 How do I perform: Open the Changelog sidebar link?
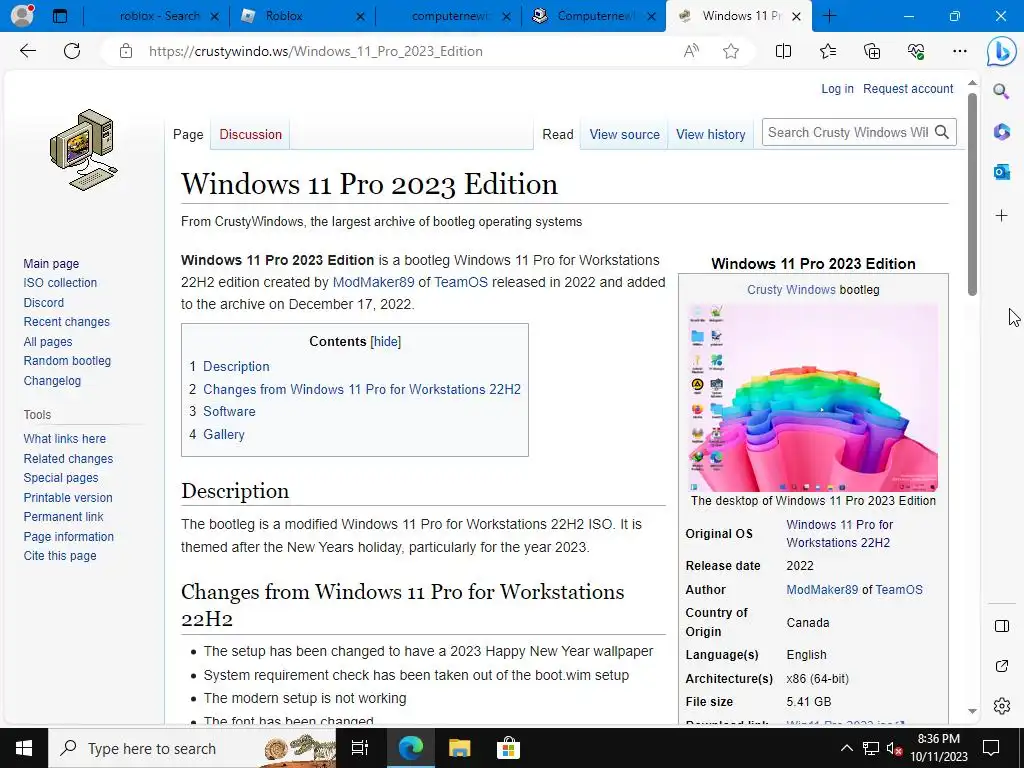point(52,381)
